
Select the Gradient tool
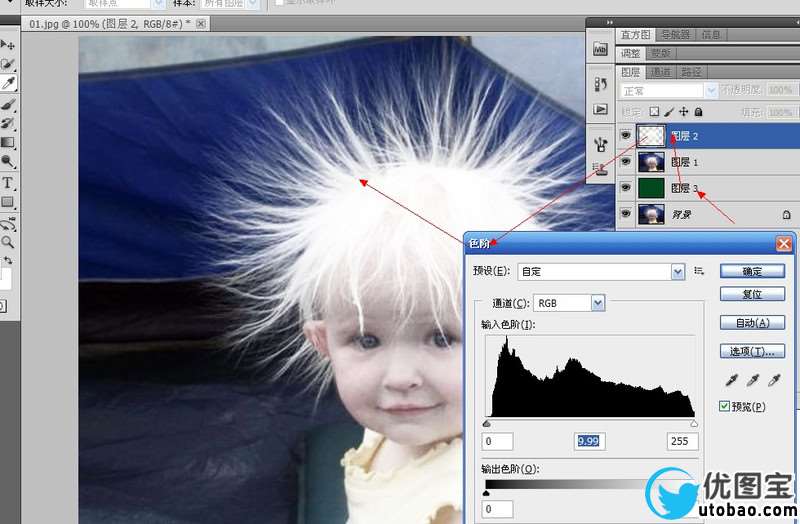coord(7,142)
